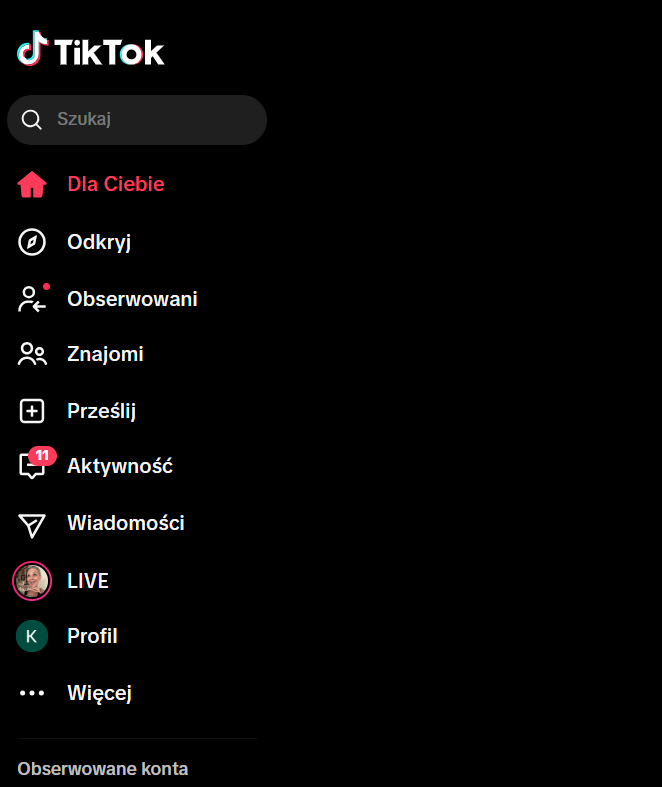Select the Dla Ciebie menu label
Image resolution: width=662 pixels, height=787 pixels.
116,184
